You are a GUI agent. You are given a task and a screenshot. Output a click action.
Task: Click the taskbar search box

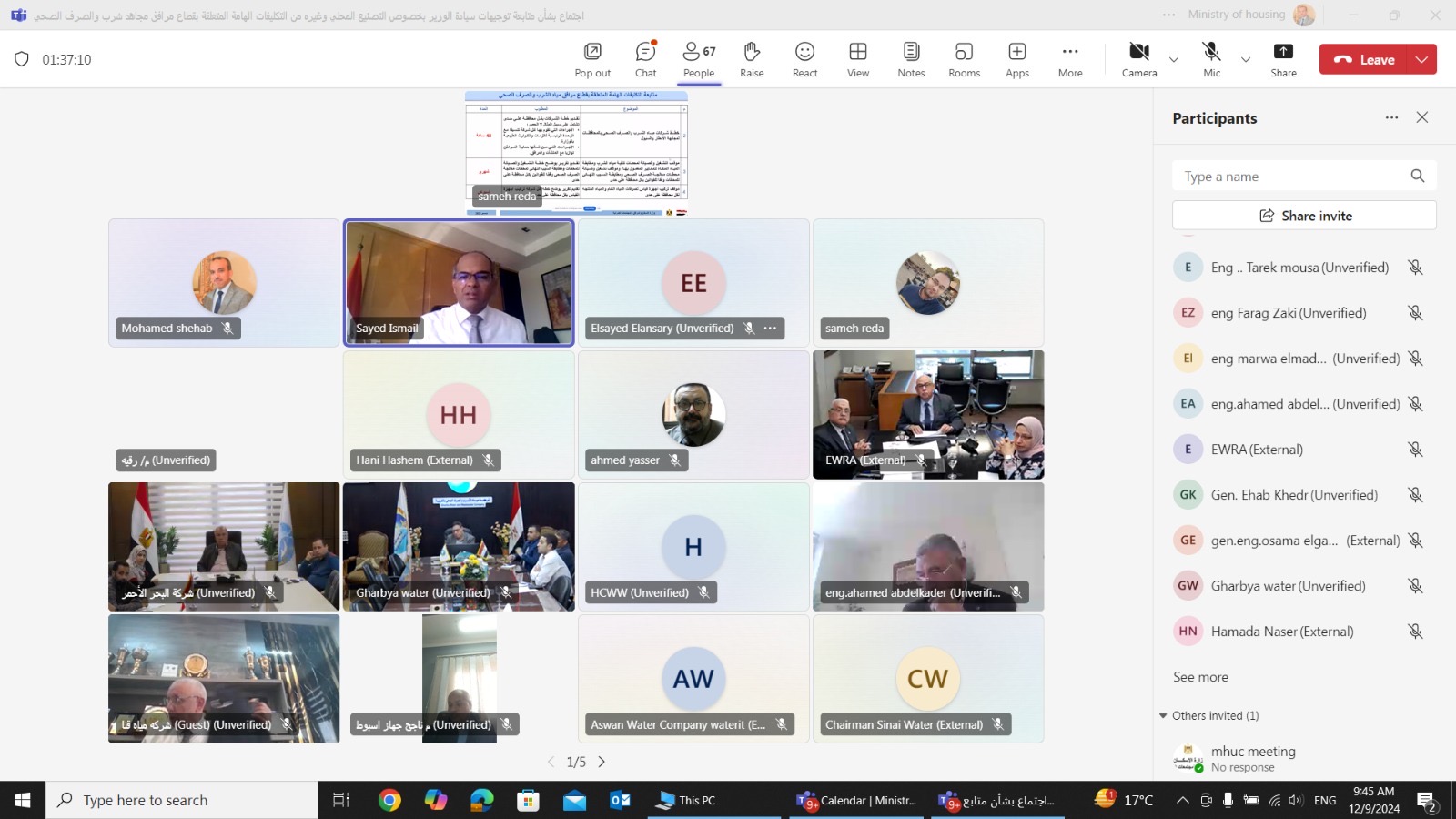pos(182,800)
